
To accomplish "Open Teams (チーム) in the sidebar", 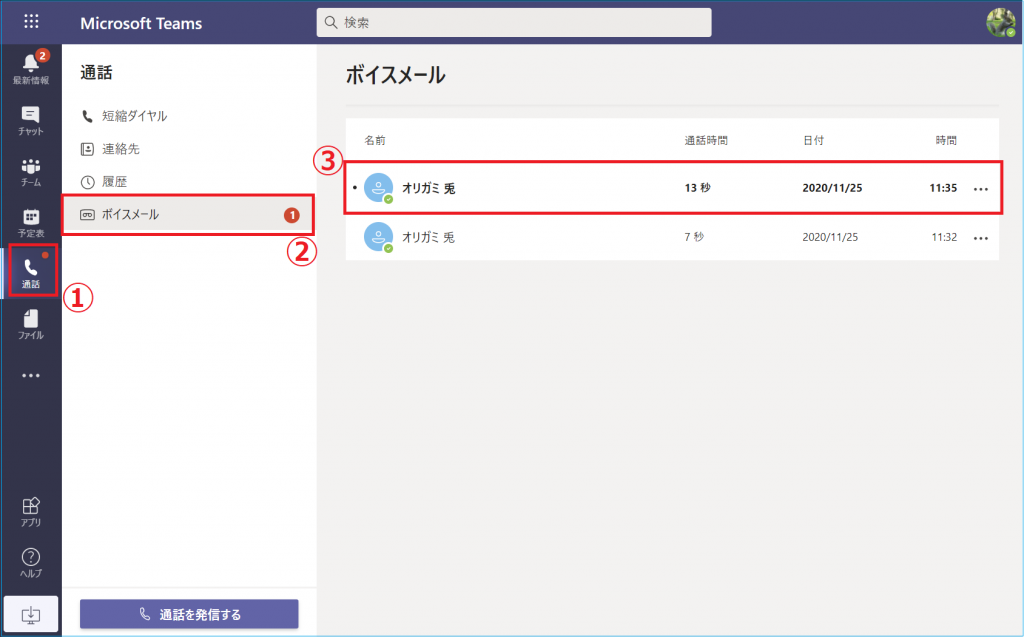I will (31, 172).
